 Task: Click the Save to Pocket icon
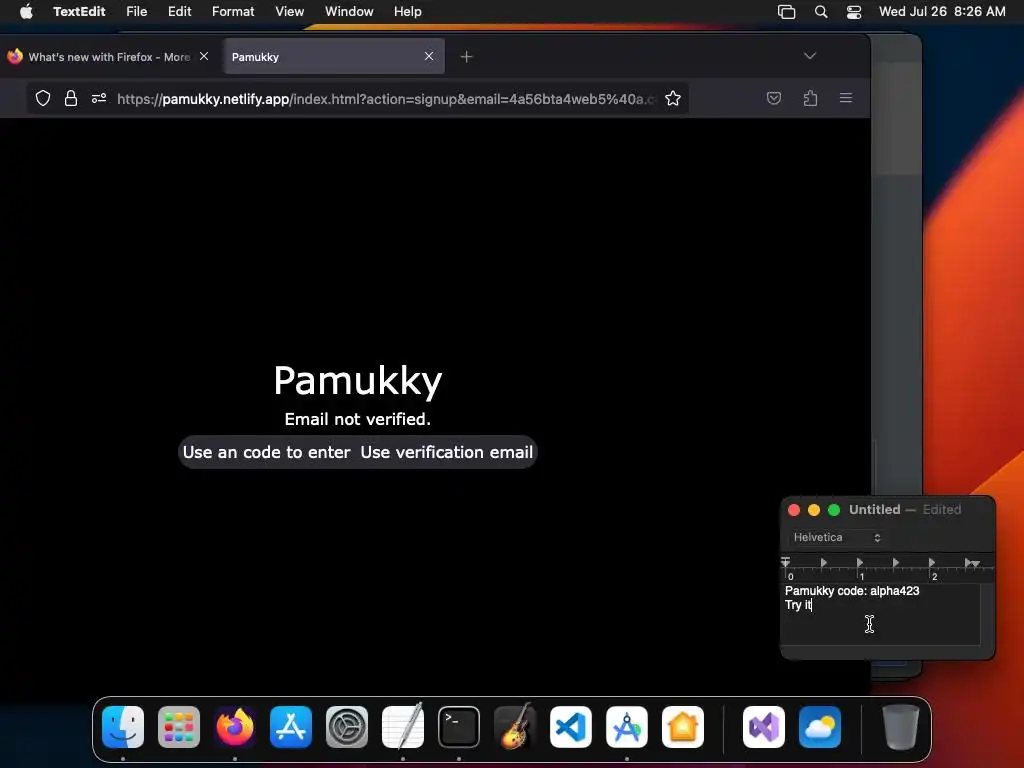coord(773,99)
